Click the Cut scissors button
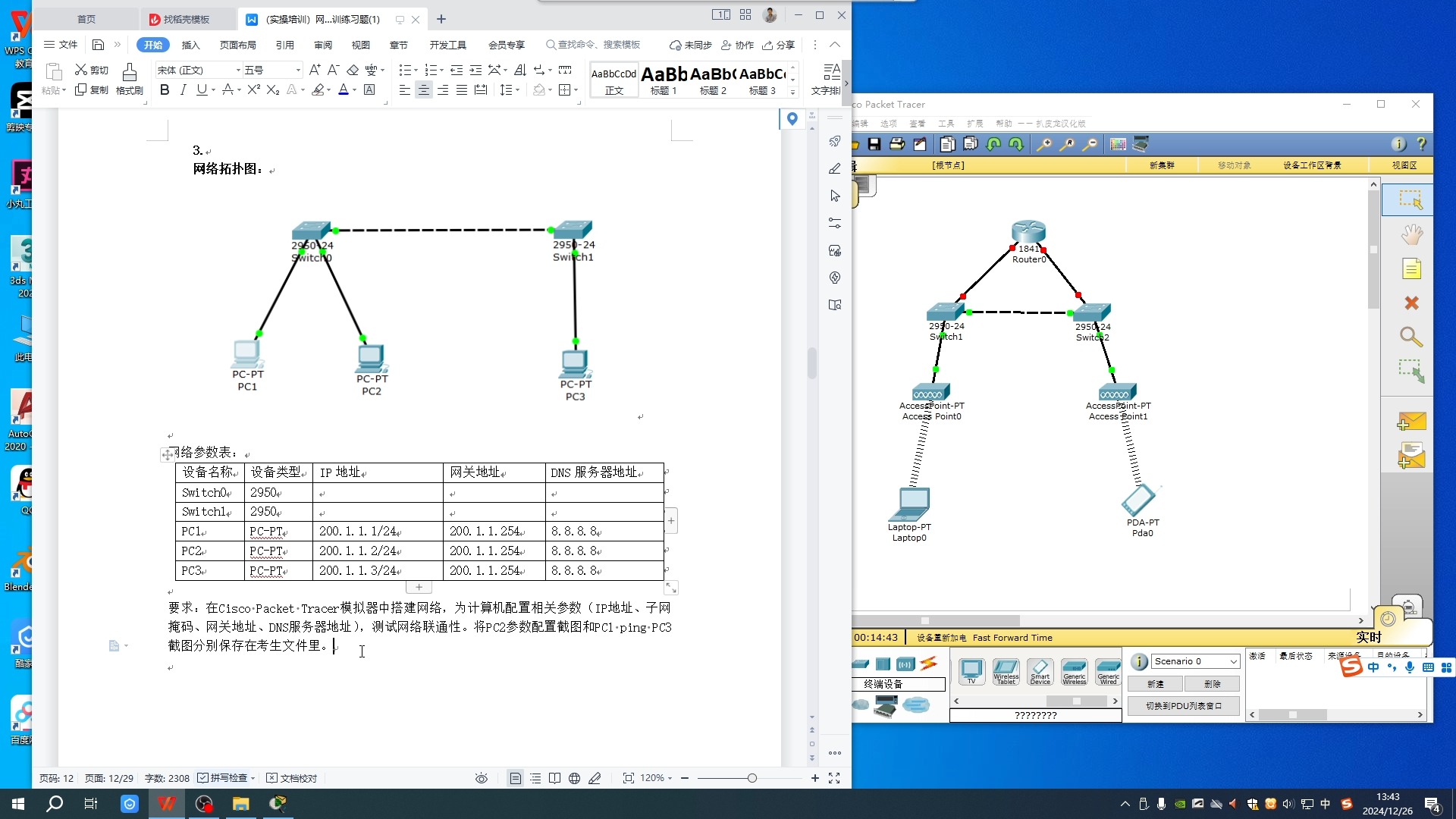Screen dimensions: 1456x819 (x=91, y=70)
